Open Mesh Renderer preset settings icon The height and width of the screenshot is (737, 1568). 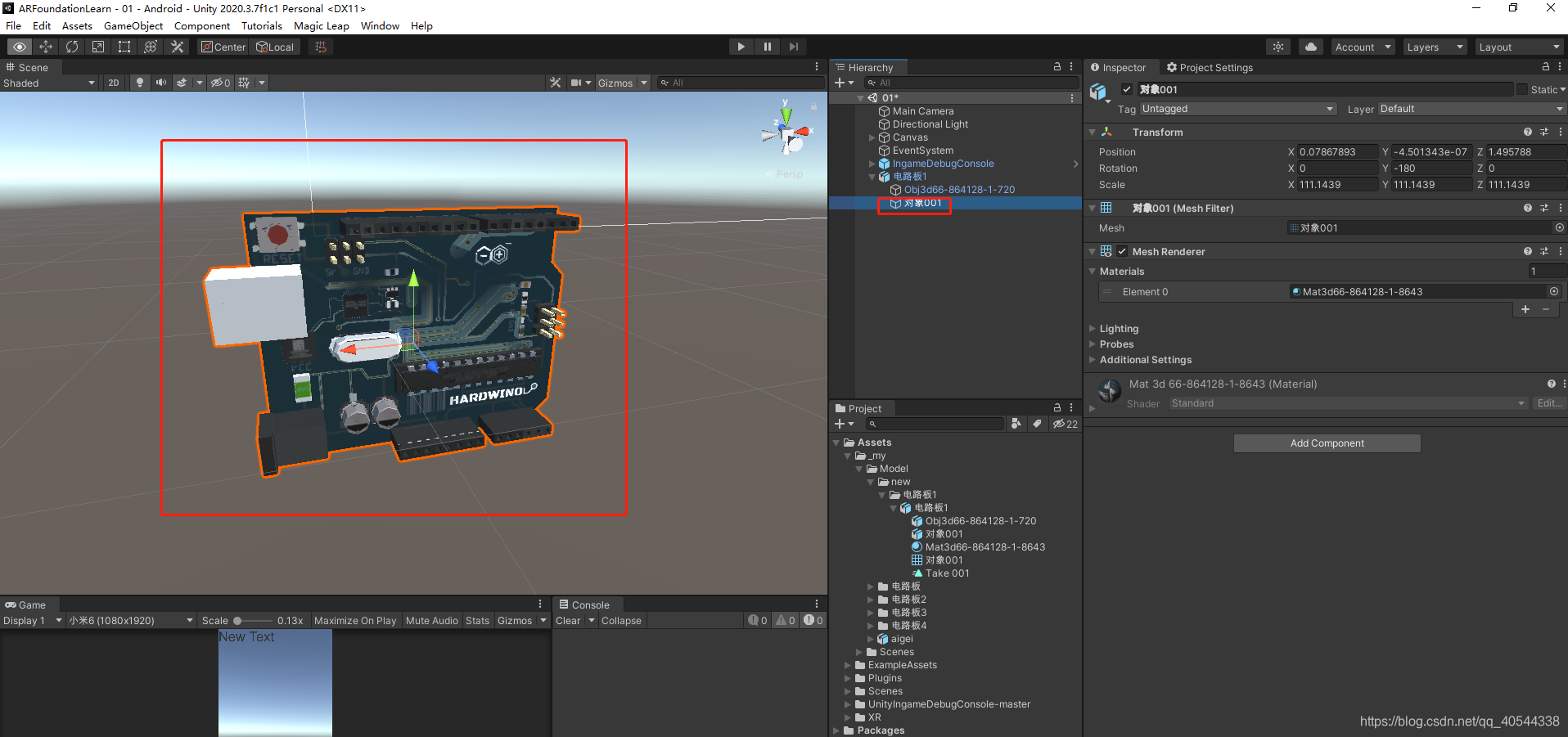[x=1544, y=251]
